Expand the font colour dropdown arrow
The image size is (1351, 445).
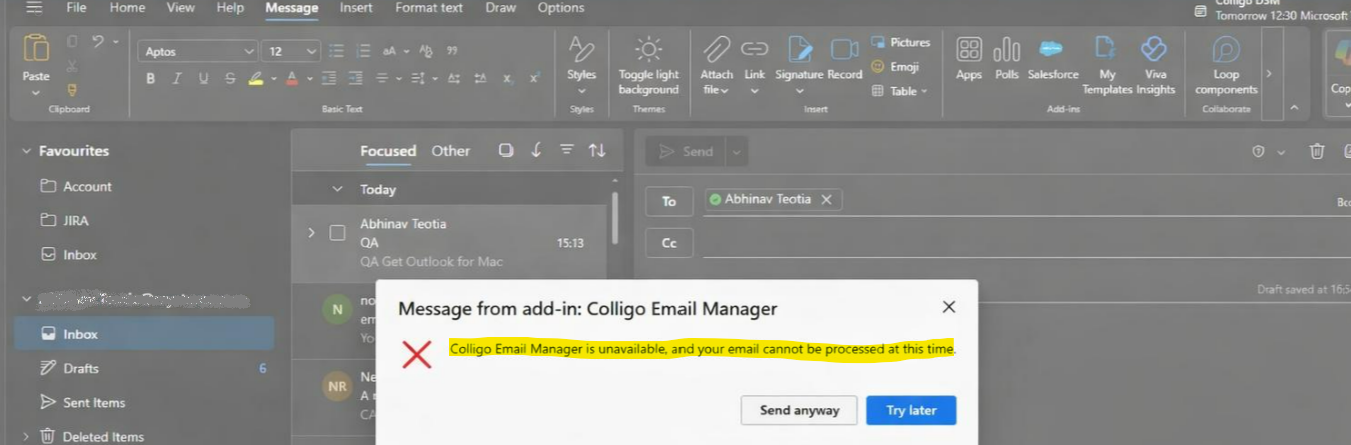[x=309, y=78]
